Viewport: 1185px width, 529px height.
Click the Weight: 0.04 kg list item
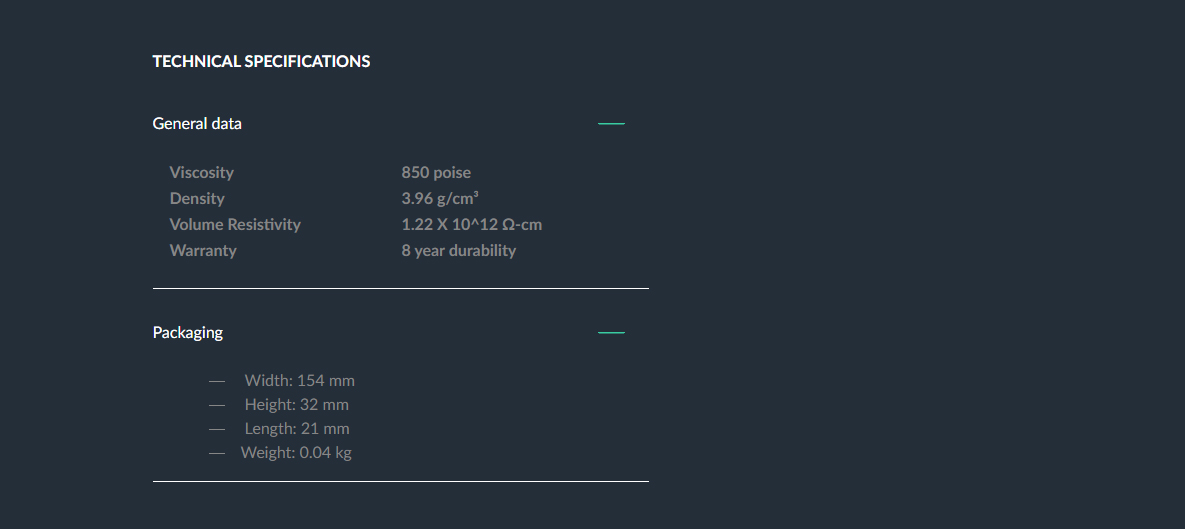click(296, 453)
